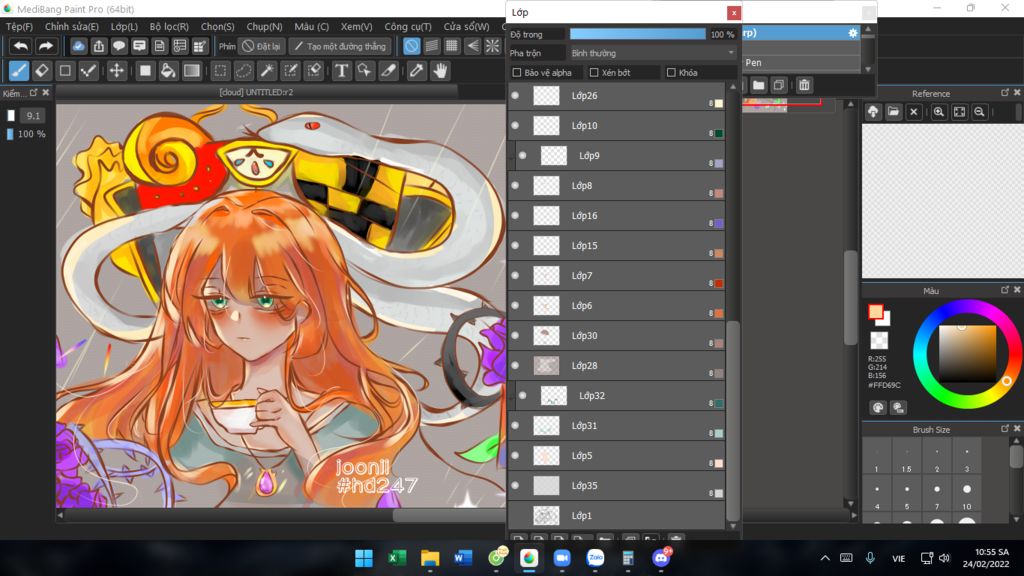Click scroll-up arrow of brush list

pyautogui.click(x=868, y=29)
